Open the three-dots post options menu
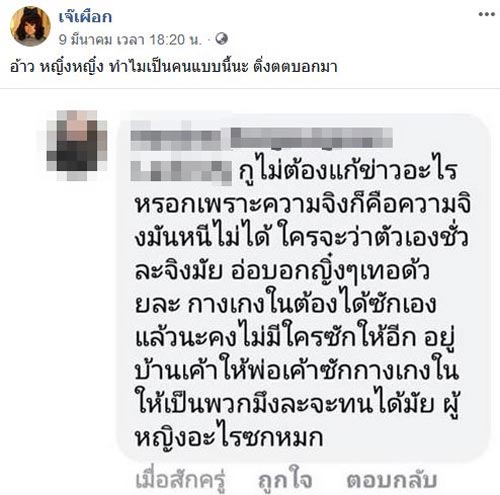Viewport: 500px width, 495px height. point(487,14)
